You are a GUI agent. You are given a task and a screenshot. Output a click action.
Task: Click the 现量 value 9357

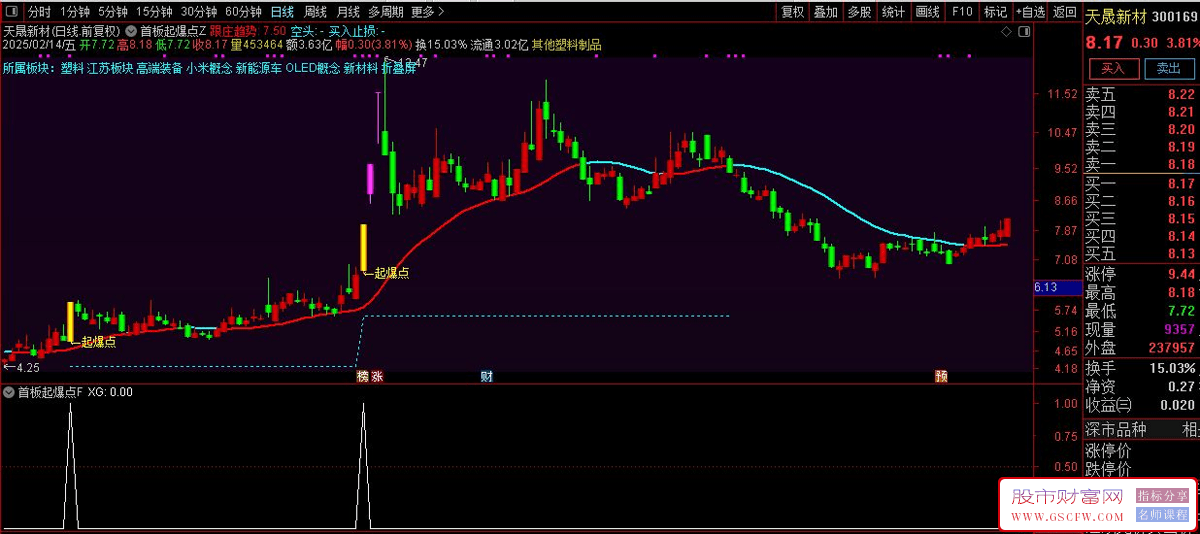point(1180,330)
